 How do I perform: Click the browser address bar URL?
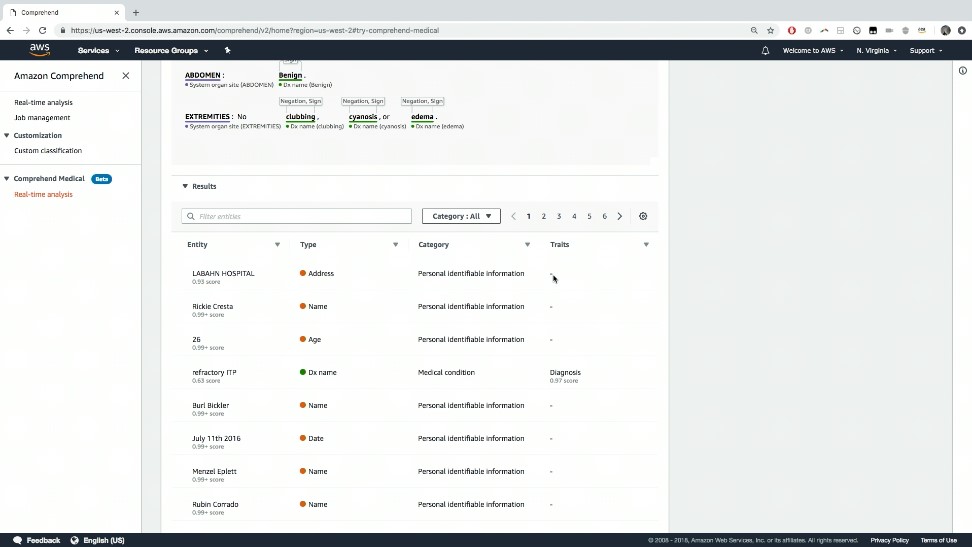[255, 30]
